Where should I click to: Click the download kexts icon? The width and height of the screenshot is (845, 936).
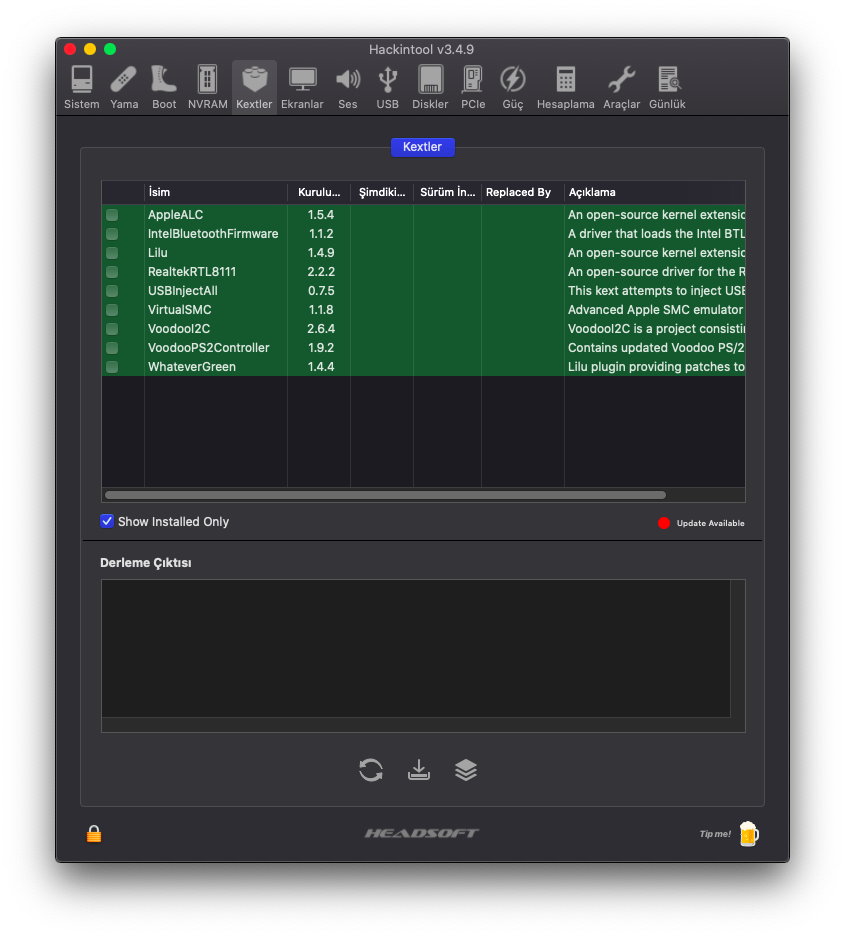(x=419, y=770)
